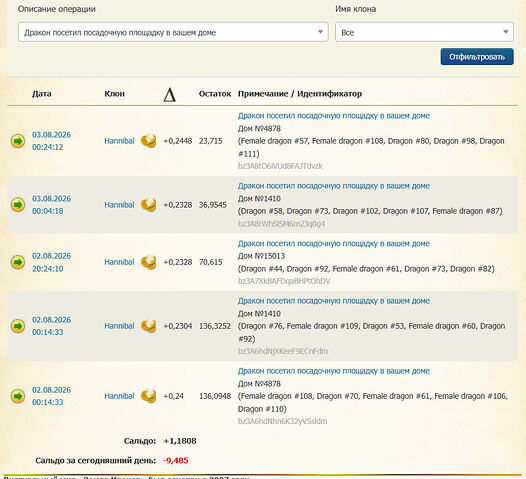
Task: Click gold coins icon next to +0,24
Action: click(148, 396)
